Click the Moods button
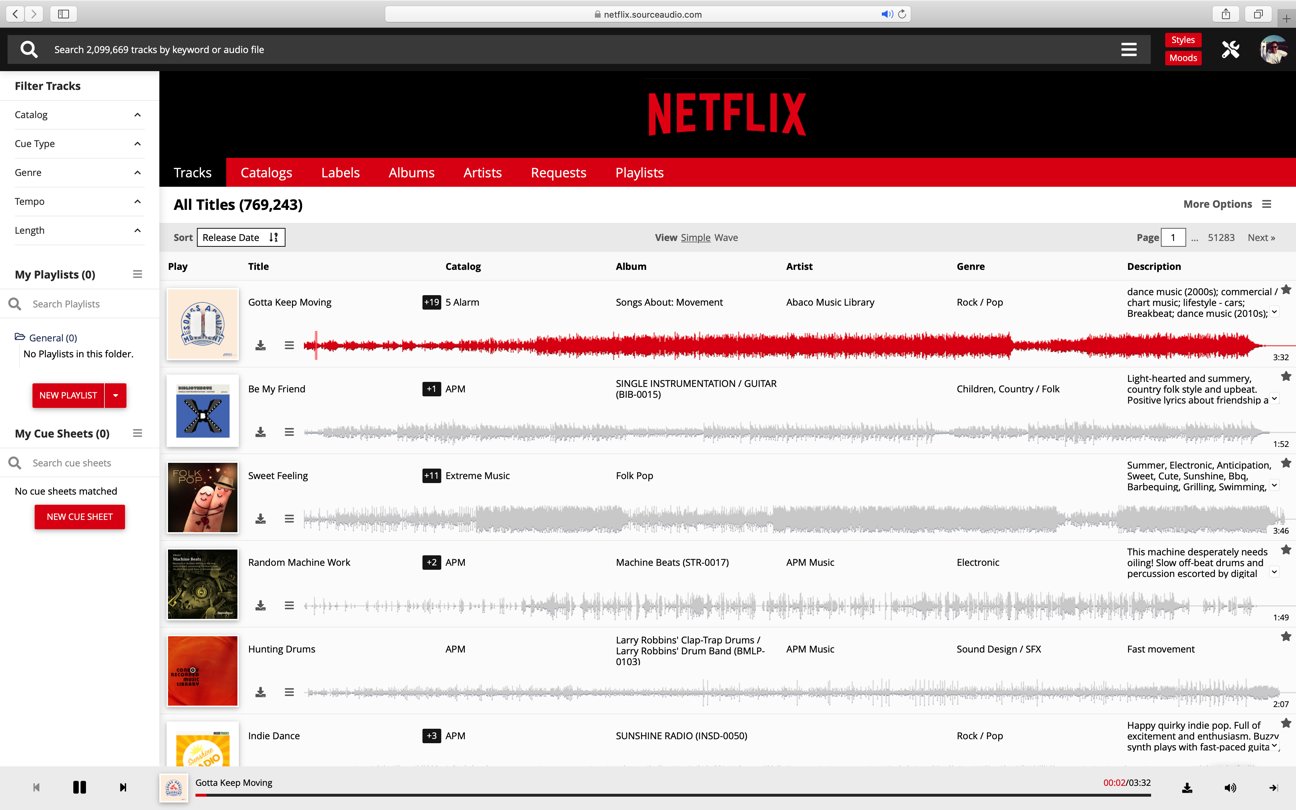Image resolution: width=1296 pixels, height=810 pixels. [x=1183, y=58]
